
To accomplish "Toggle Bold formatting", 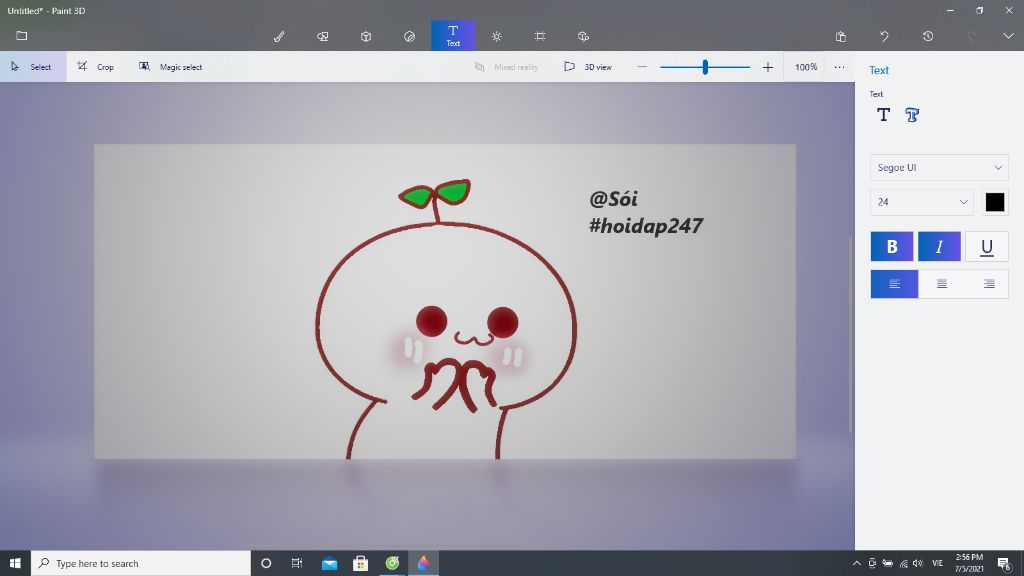I will [x=892, y=247].
